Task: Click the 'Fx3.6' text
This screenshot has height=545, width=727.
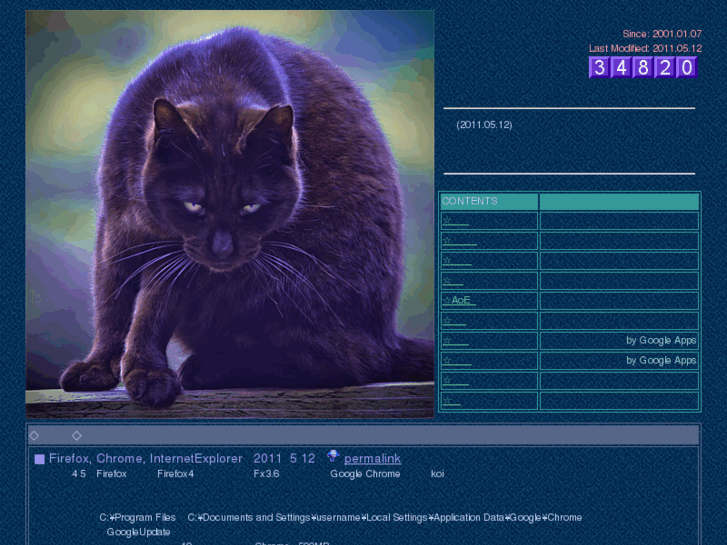Action: [x=266, y=474]
